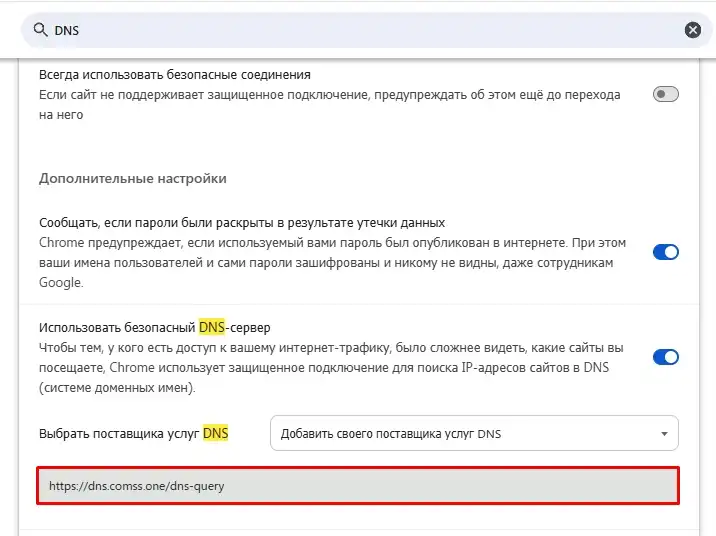This screenshot has height=536, width=716.
Task: Click the DNS provider dropdown arrow
Action: (665, 434)
